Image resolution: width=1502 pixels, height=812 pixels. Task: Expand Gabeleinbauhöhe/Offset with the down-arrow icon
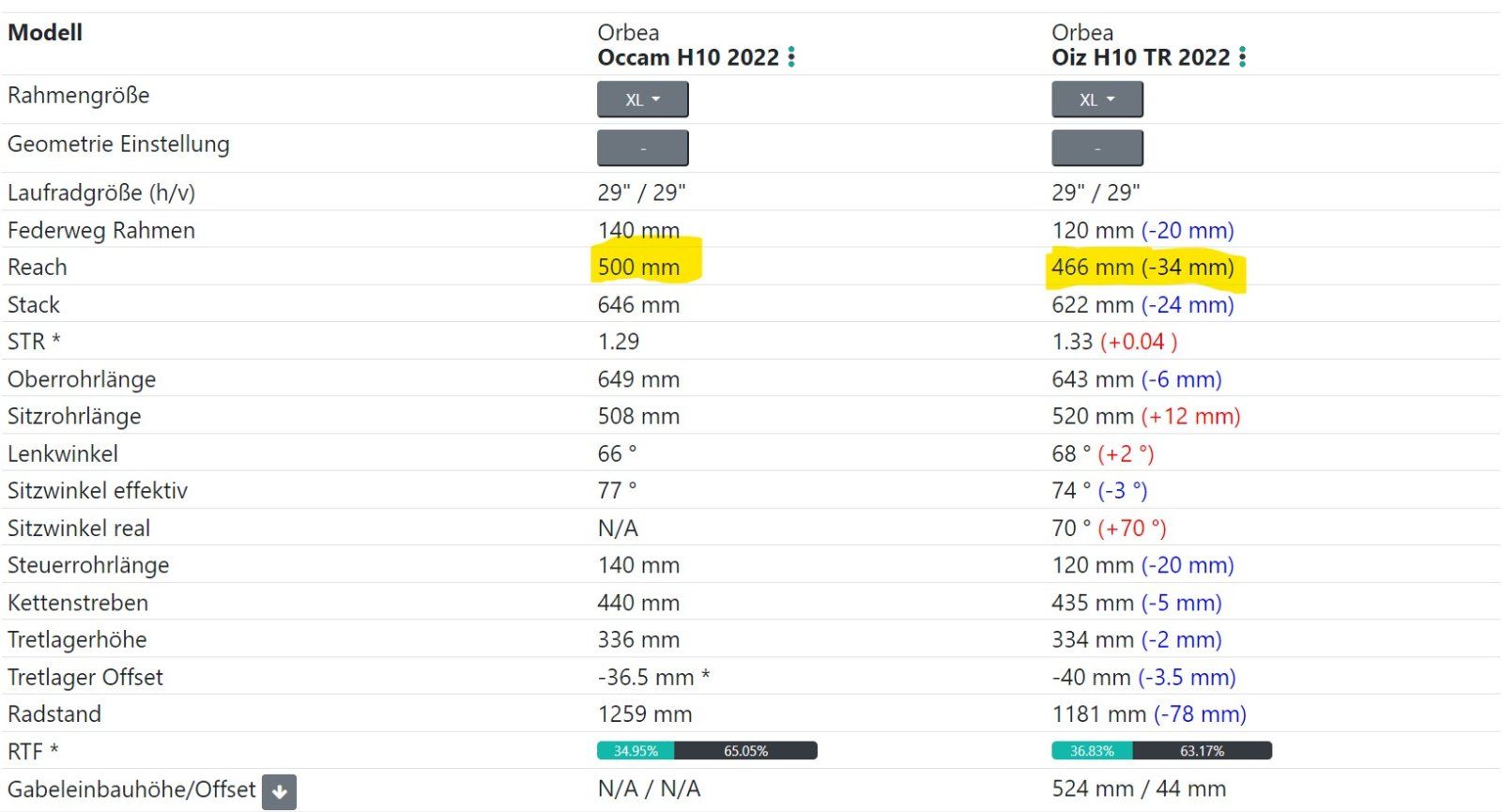(x=279, y=791)
